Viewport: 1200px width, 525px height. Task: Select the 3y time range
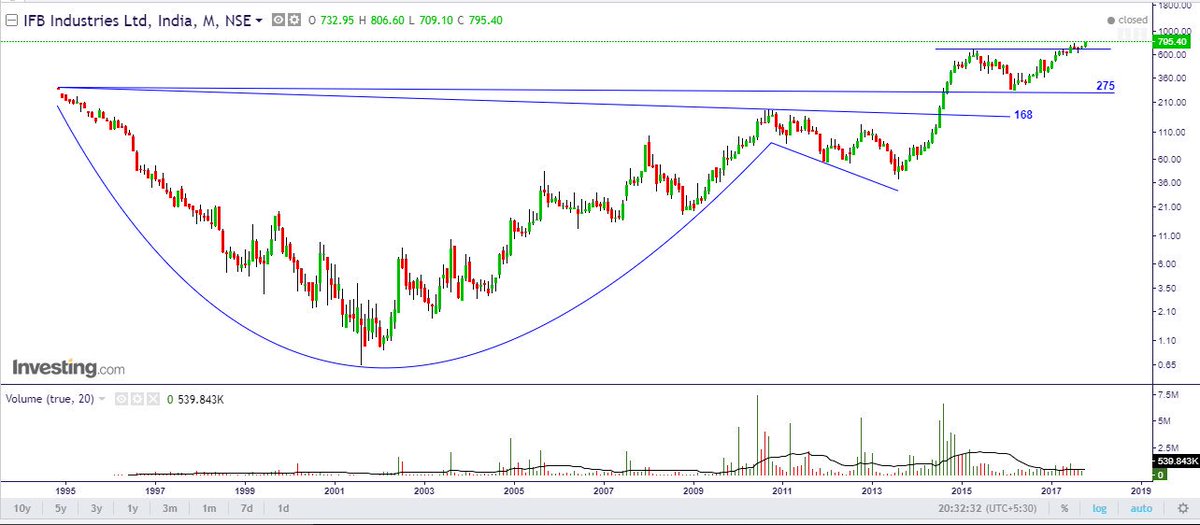tap(96, 508)
